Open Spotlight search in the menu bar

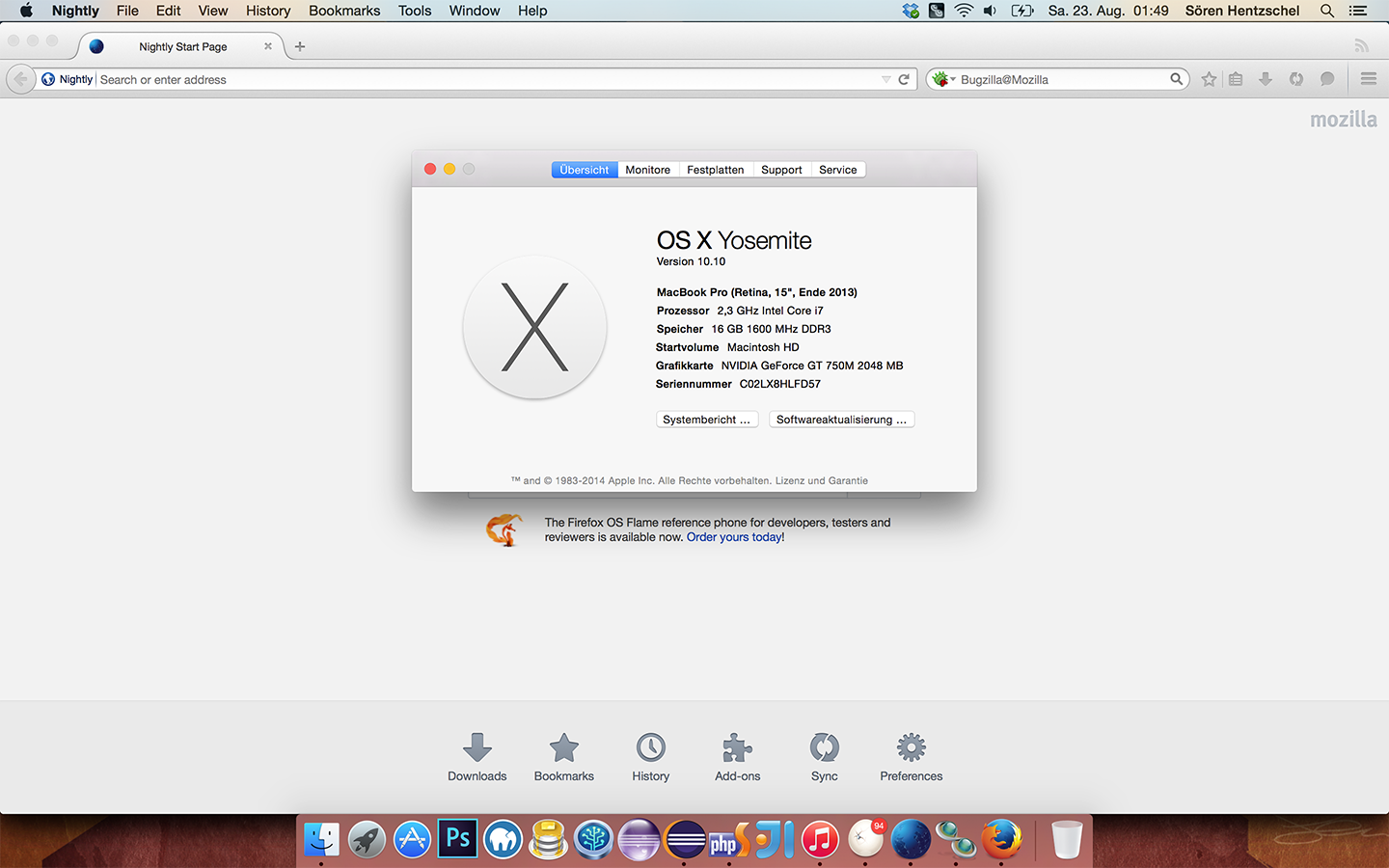coord(1327,11)
